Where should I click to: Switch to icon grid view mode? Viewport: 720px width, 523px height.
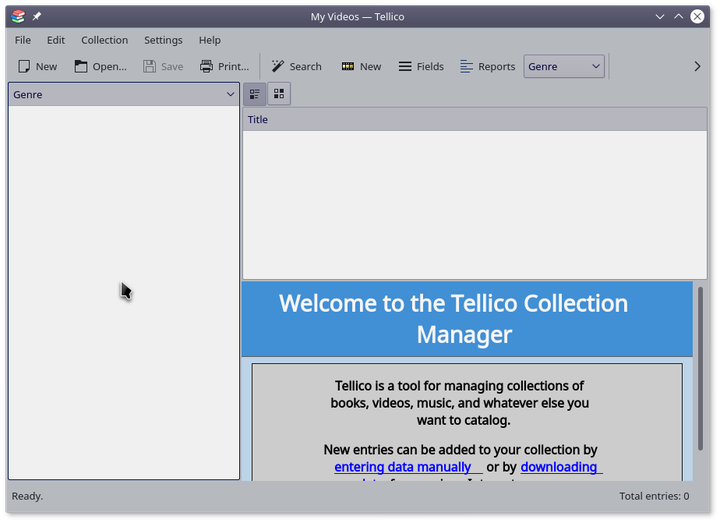coord(279,94)
